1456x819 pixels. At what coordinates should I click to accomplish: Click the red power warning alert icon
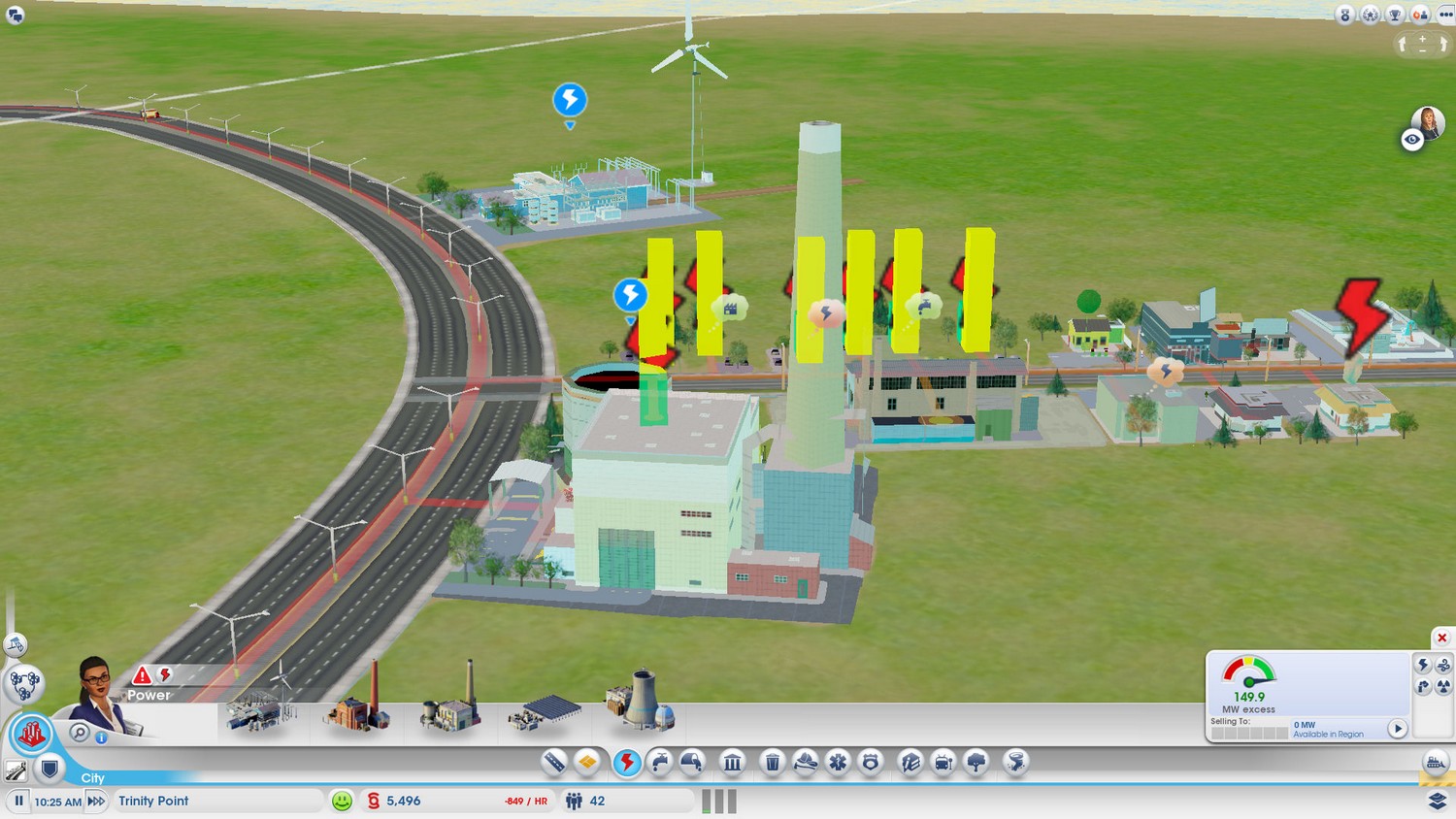click(142, 675)
